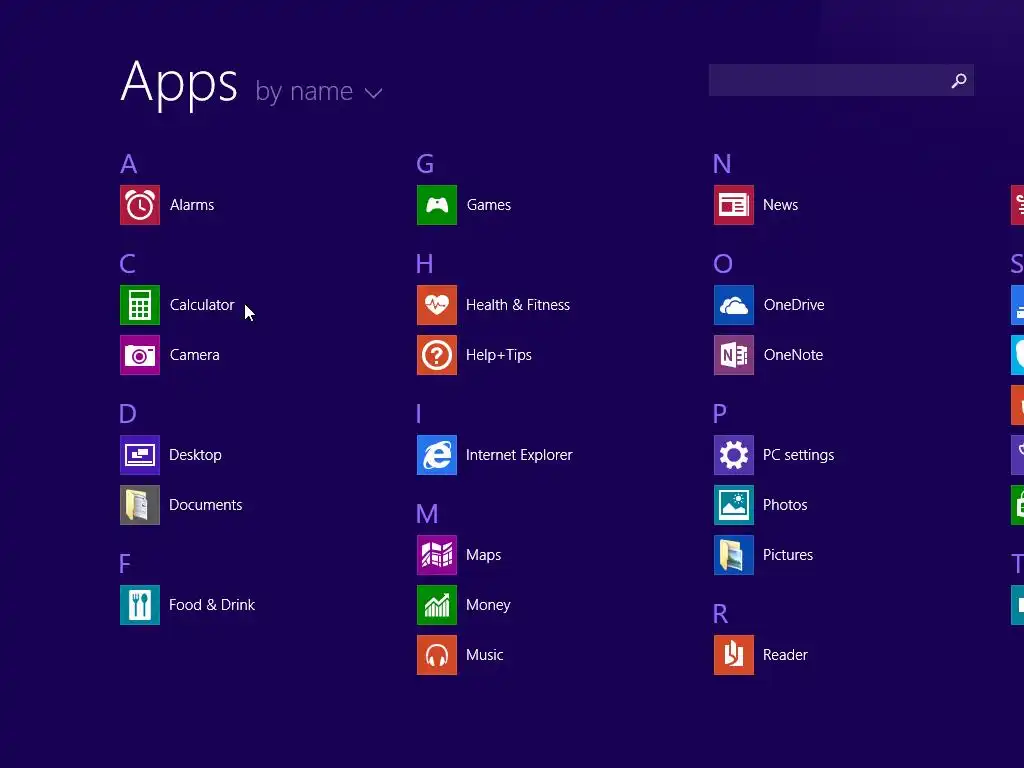Click the 'Alarms' label
1024x768 pixels.
coord(192,205)
